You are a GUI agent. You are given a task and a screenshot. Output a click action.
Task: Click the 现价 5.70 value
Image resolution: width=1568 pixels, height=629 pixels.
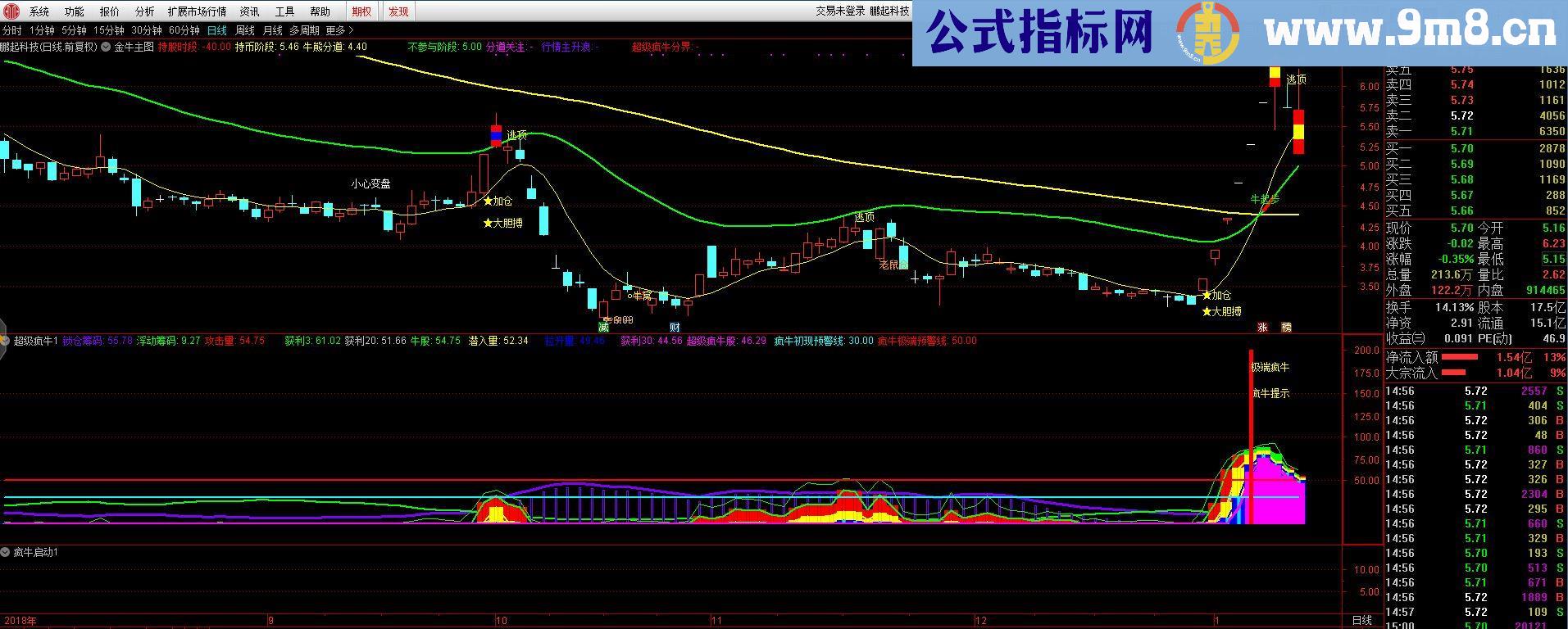[1462, 228]
